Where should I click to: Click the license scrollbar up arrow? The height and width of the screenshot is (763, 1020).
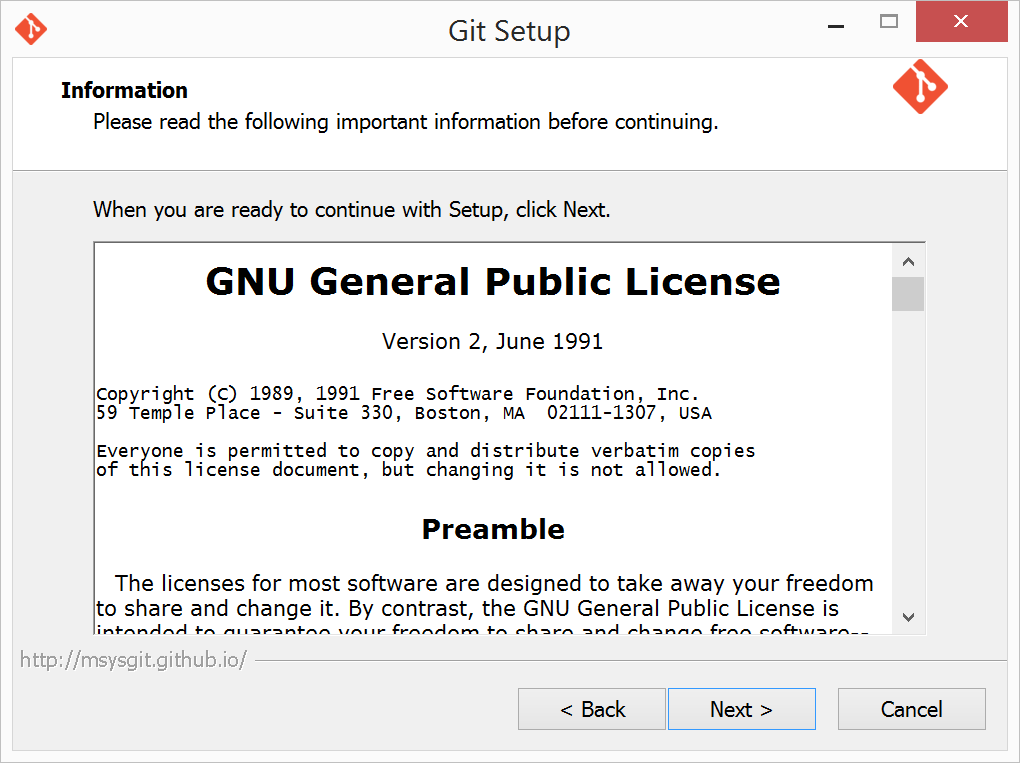908,261
